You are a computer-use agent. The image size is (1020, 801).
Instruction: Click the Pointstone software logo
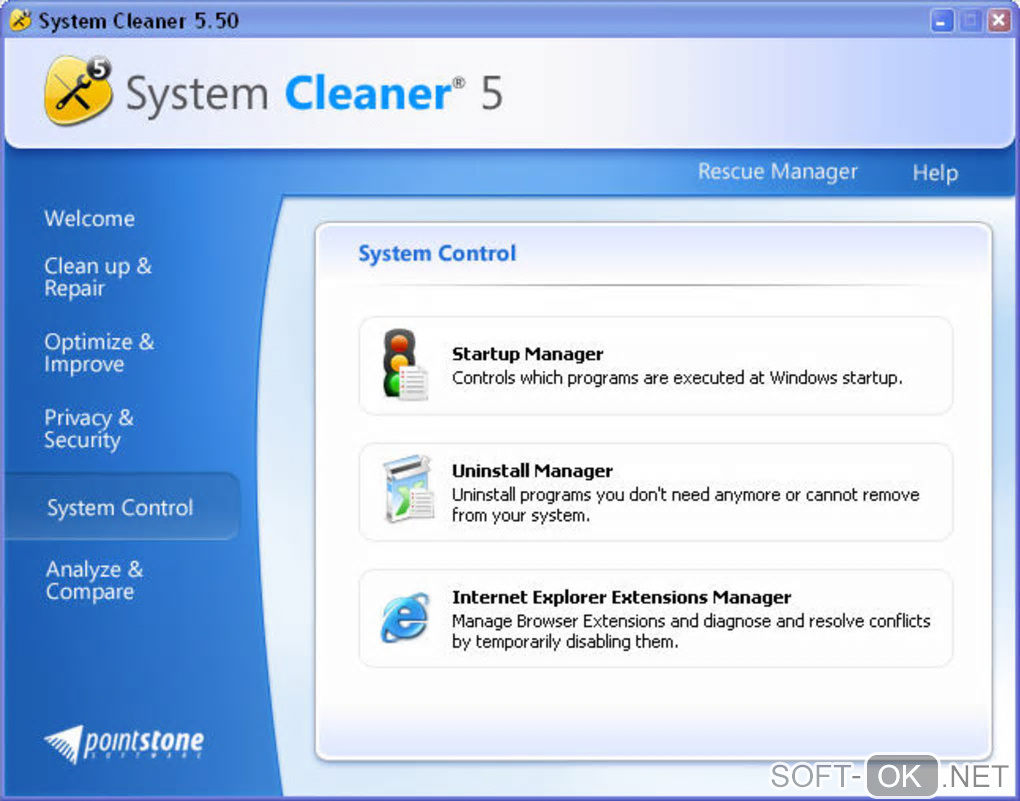pyautogui.click(x=124, y=744)
